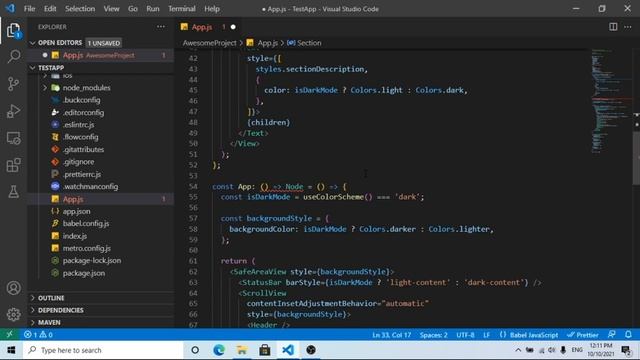Viewport: 640px width, 360px height.
Task: Open Microsoft Store from taskbar
Action: [x=264, y=350]
